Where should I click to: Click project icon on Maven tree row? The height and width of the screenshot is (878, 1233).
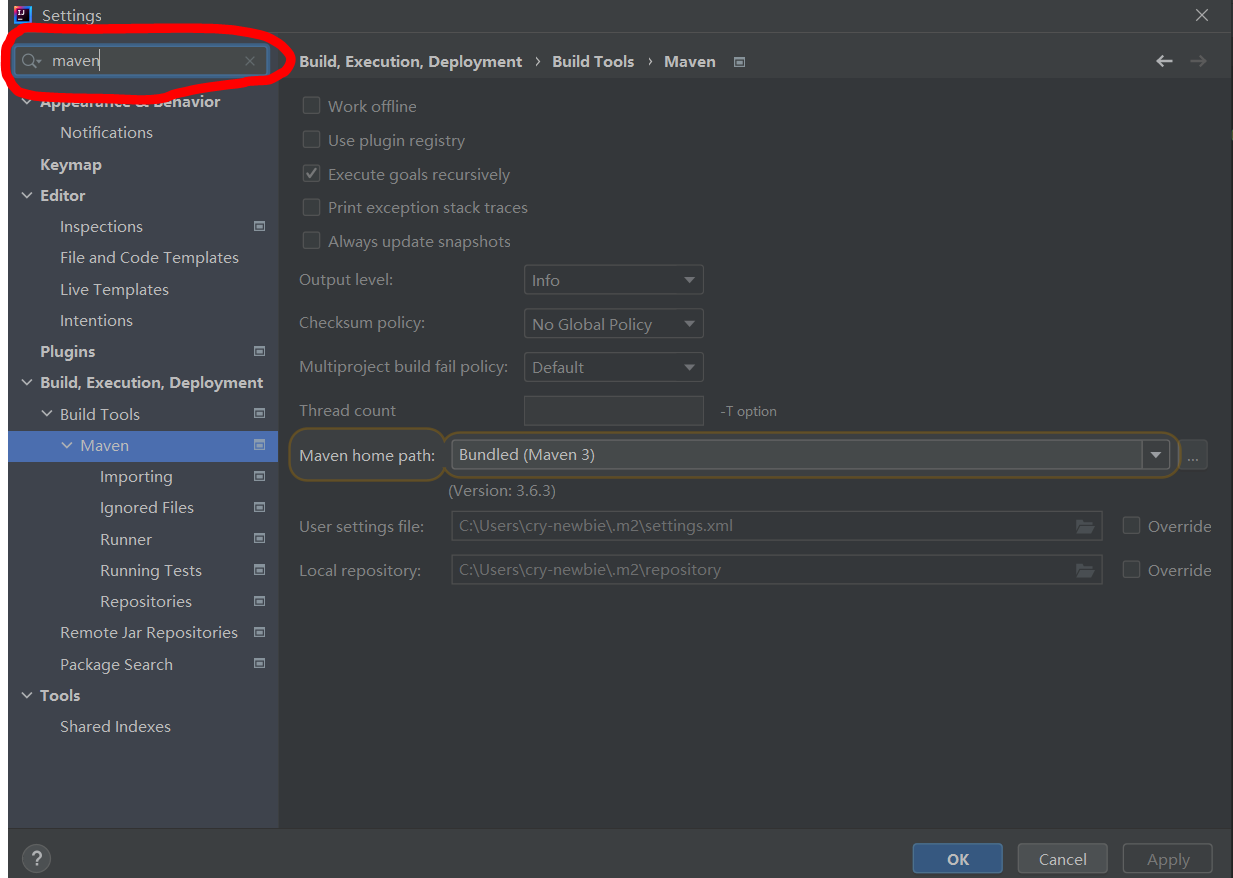pos(260,444)
